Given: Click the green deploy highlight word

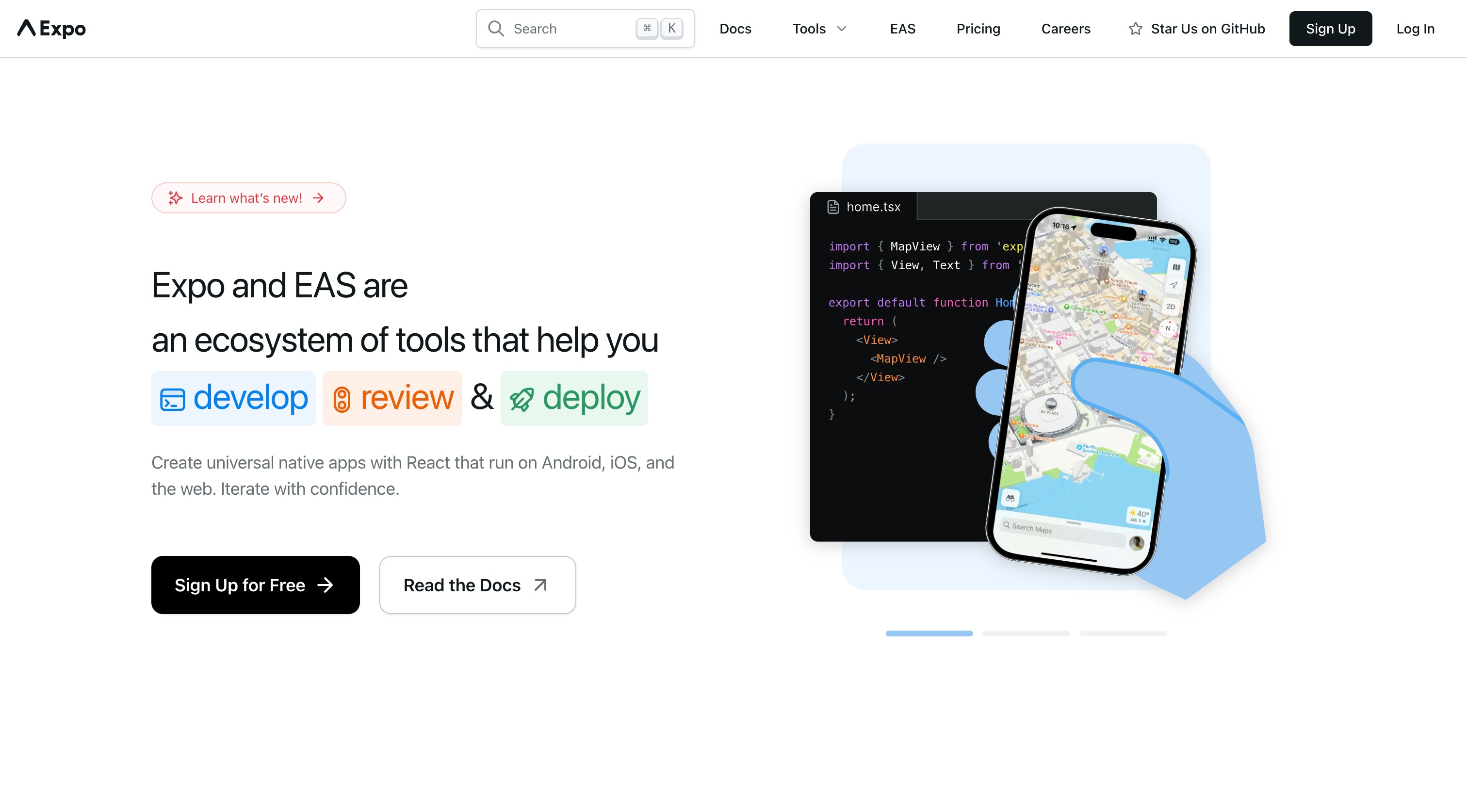Looking at the screenshot, I should 574,398.
